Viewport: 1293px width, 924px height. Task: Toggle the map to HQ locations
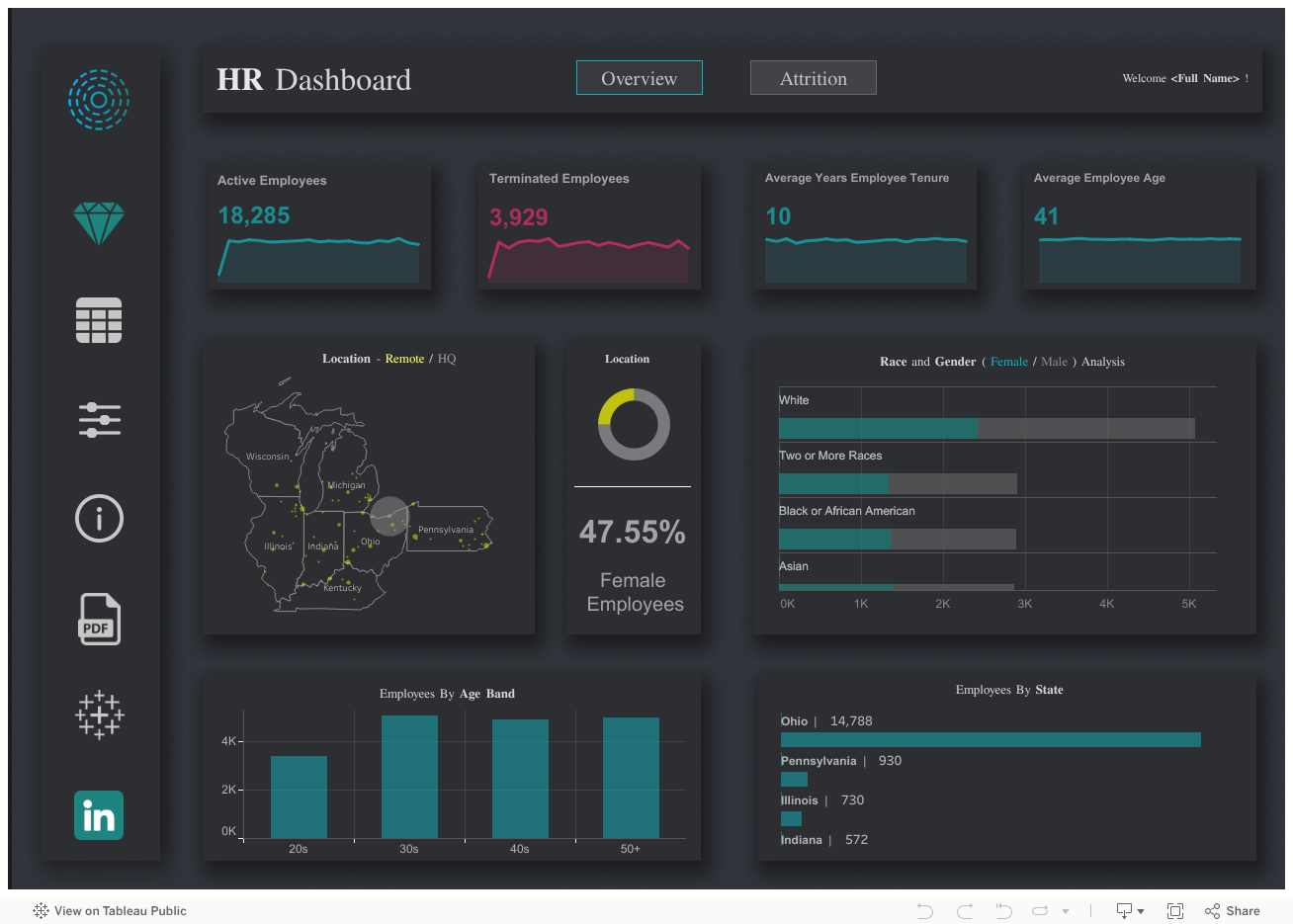coord(446,359)
